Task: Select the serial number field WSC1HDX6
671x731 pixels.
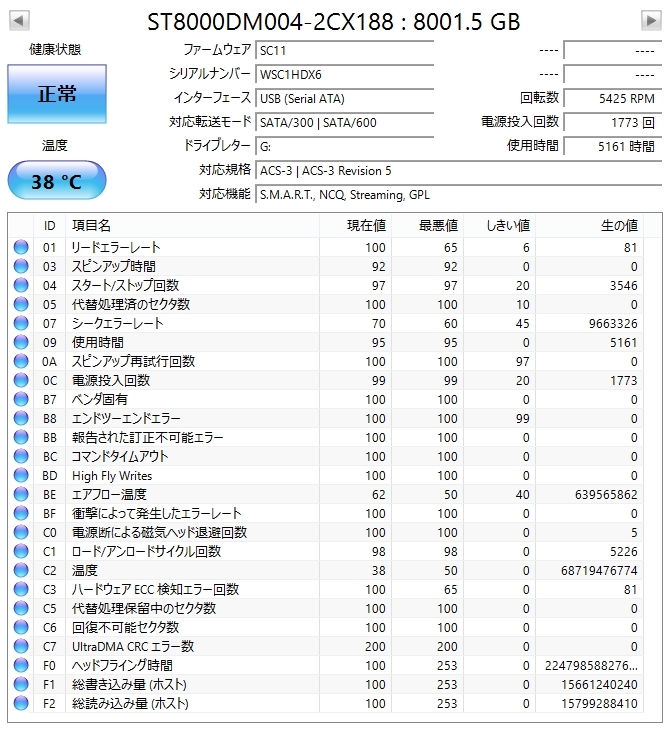Action: tap(345, 75)
